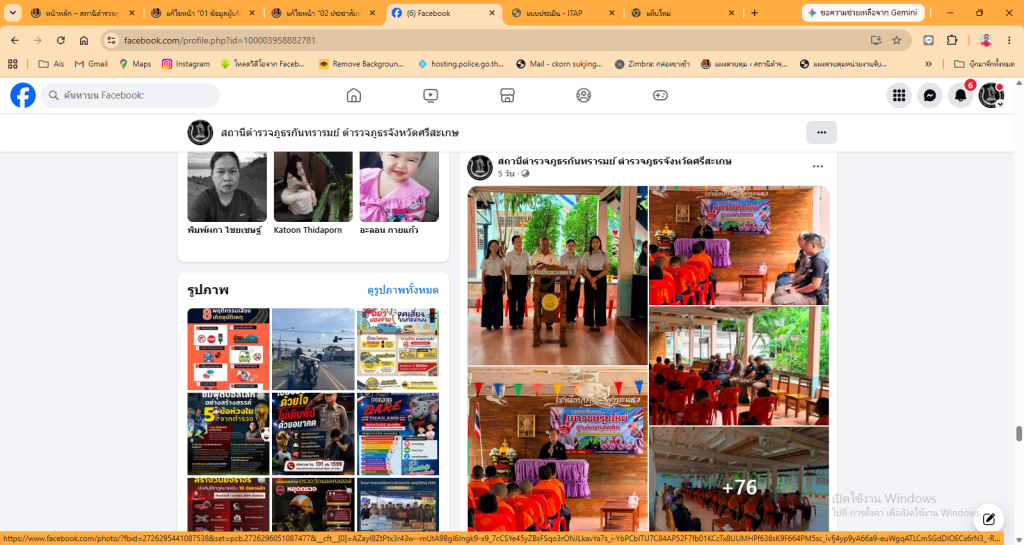Open friend name อะลอน กายแก้ว
The width and height of the screenshot is (1024, 545).
click(x=389, y=230)
